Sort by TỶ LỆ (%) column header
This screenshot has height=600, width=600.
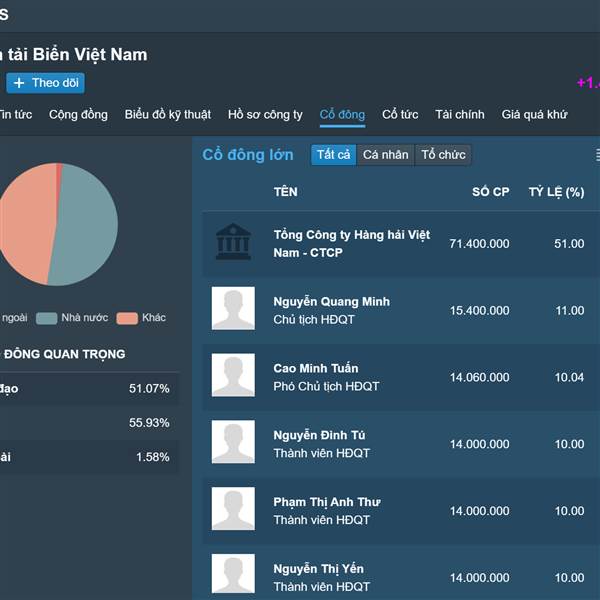click(556, 192)
